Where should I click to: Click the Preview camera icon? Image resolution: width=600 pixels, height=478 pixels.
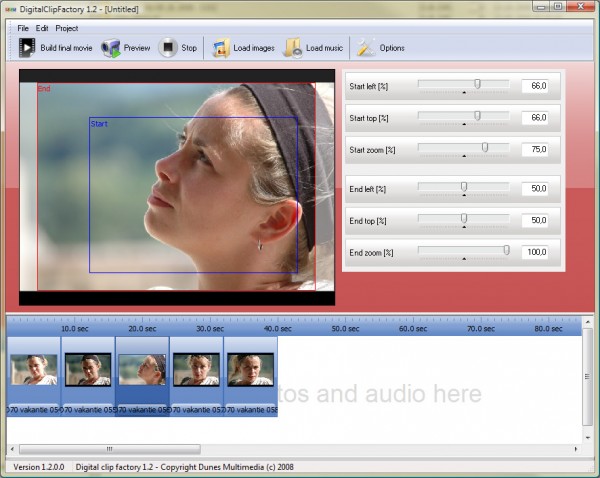110,47
